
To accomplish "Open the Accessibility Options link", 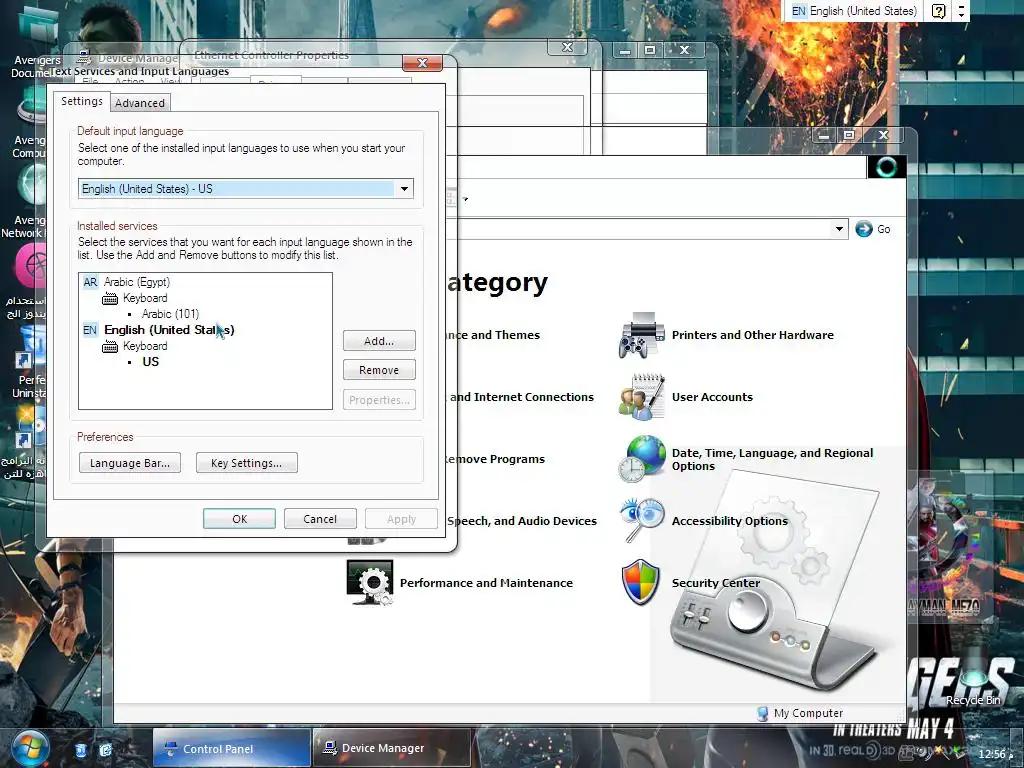I will point(729,520).
